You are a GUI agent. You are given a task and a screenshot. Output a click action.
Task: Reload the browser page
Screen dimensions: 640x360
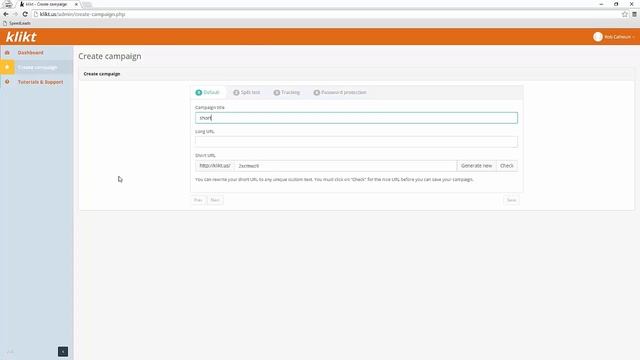point(25,14)
